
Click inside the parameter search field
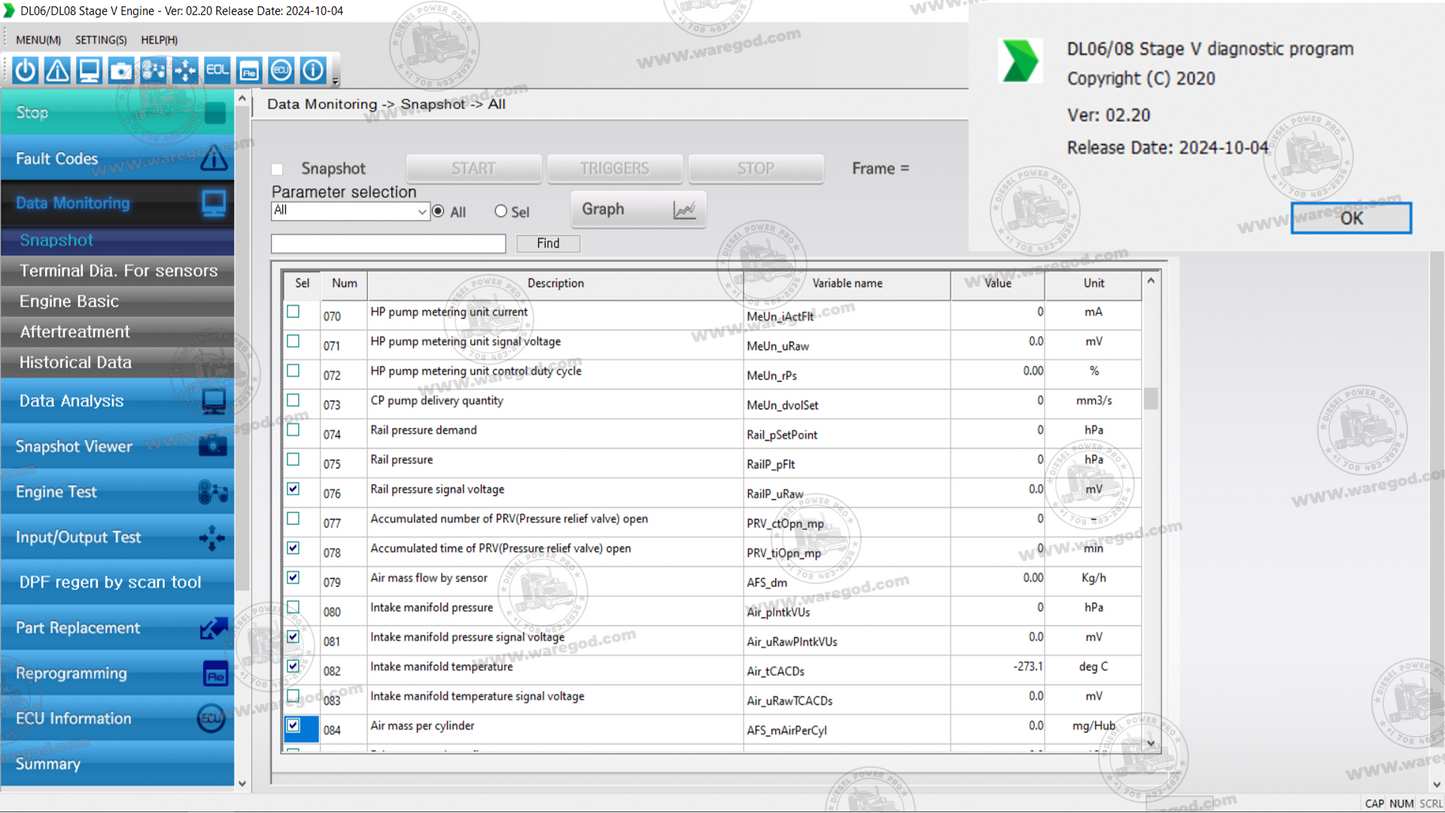[388, 243]
